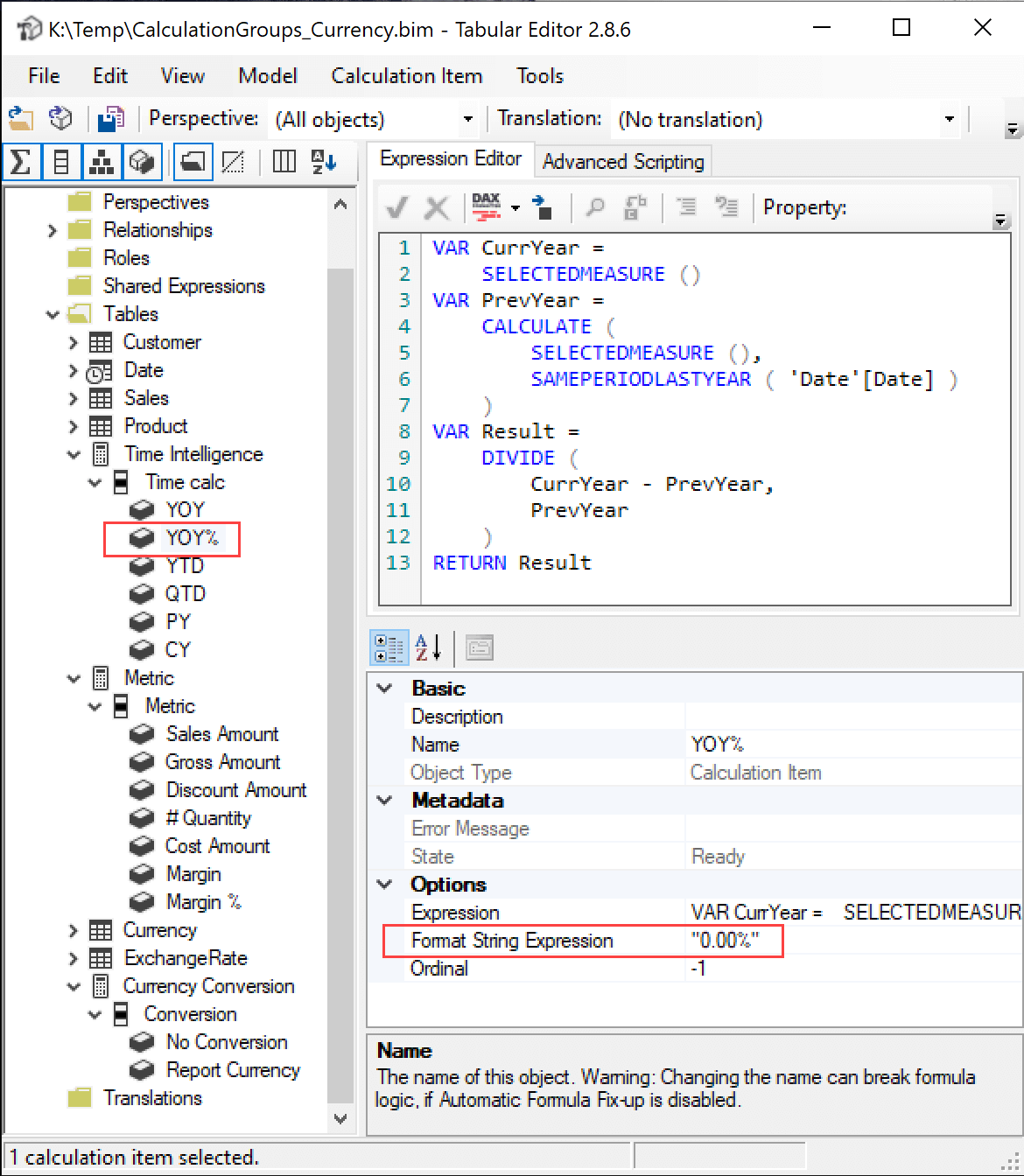This screenshot has width=1024, height=1176.
Task: Select the Report Currency item
Action: coord(233,1070)
